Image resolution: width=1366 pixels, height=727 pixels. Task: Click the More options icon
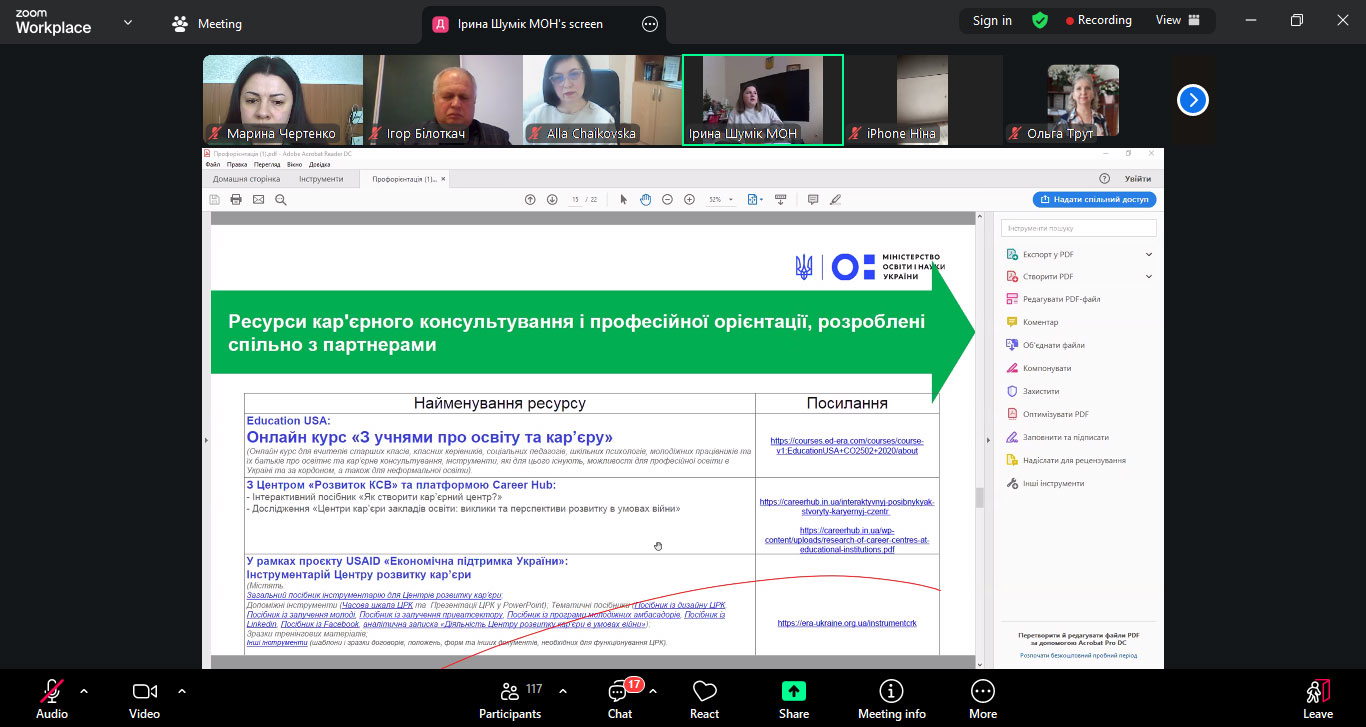[982, 692]
